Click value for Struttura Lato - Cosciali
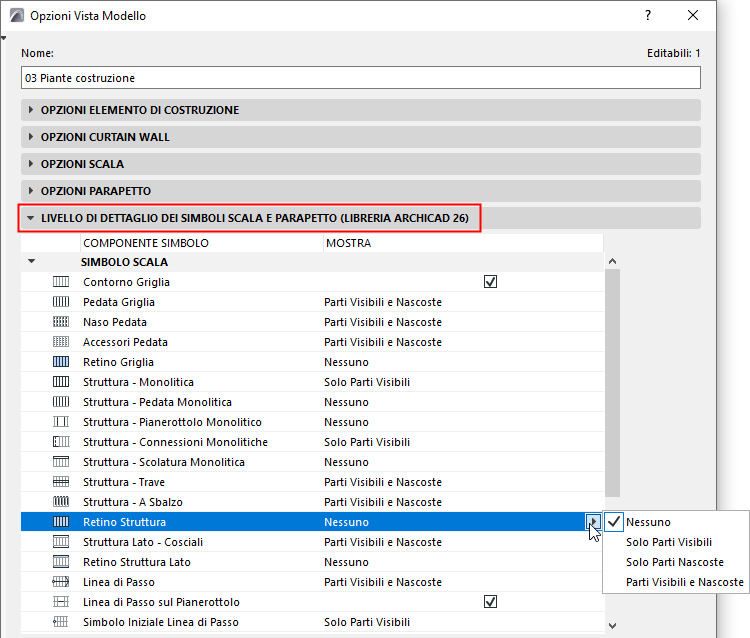Image resolution: width=750 pixels, height=638 pixels. [383, 542]
